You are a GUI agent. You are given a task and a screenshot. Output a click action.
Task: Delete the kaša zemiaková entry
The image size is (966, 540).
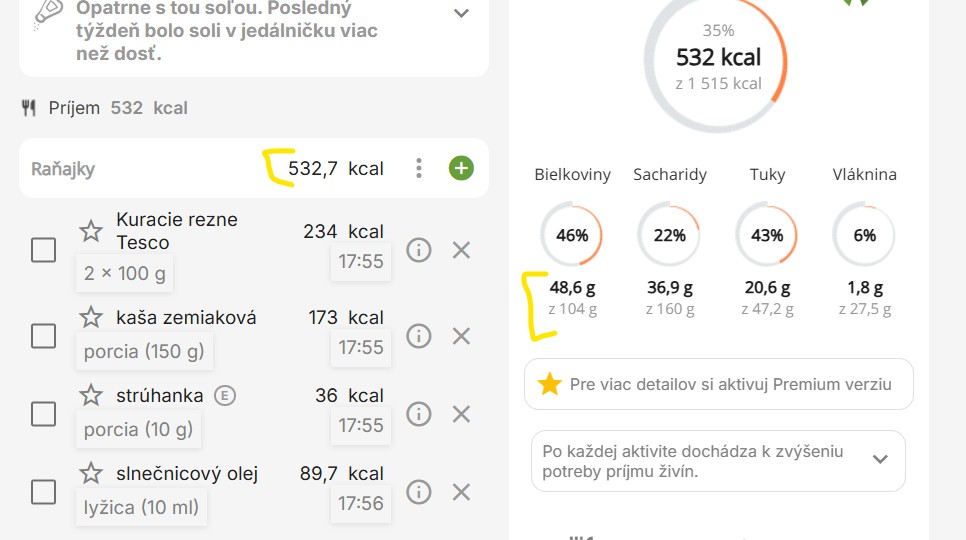pos(461,336)
